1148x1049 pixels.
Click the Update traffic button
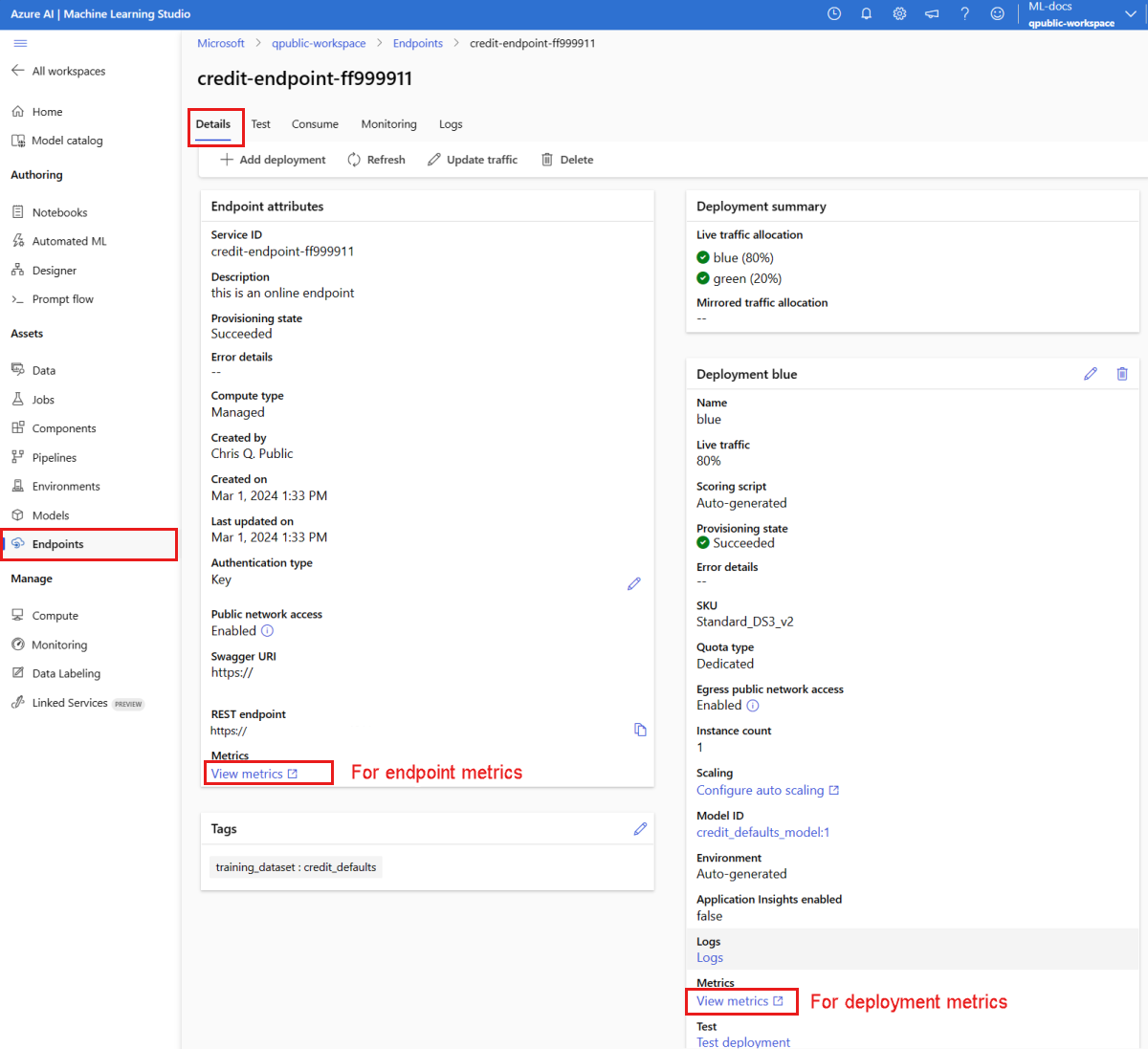[x=473, y=160]
